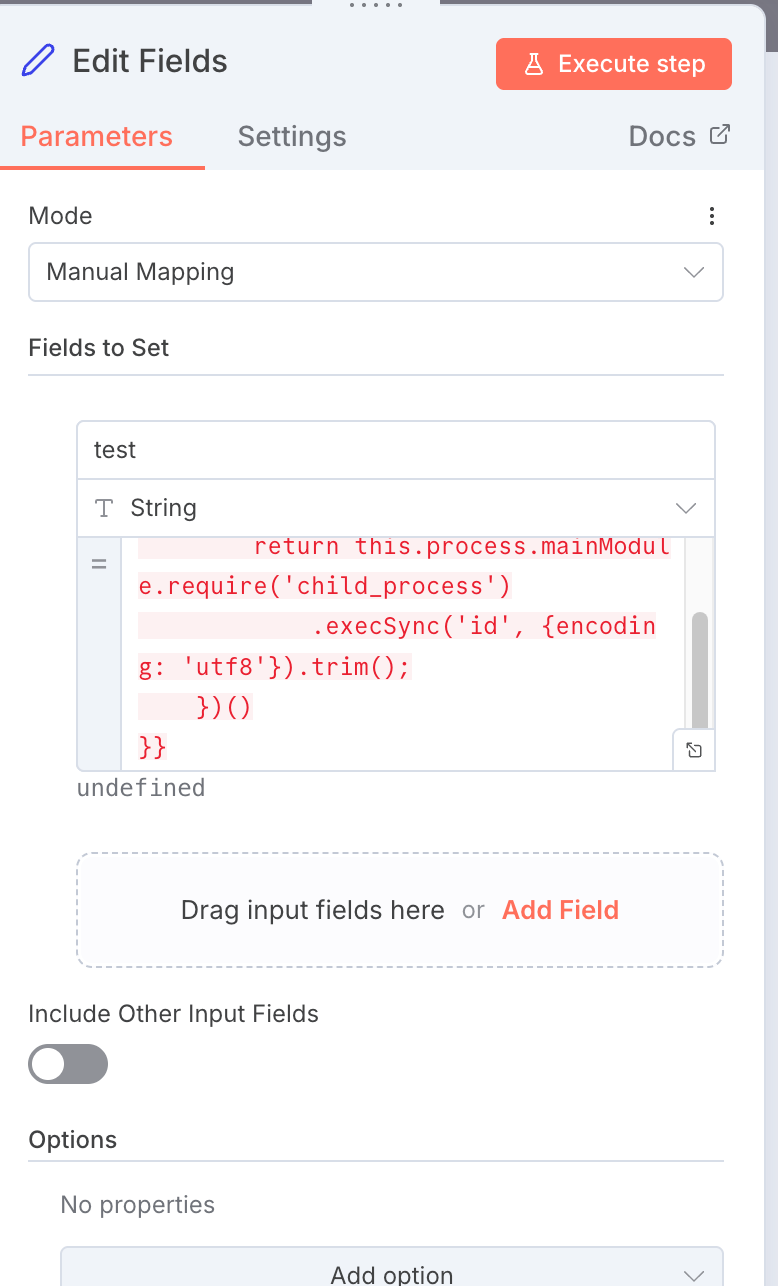Switch to the Parameters tab
This screenshot has width=778, height=1286.
(97, 136)
